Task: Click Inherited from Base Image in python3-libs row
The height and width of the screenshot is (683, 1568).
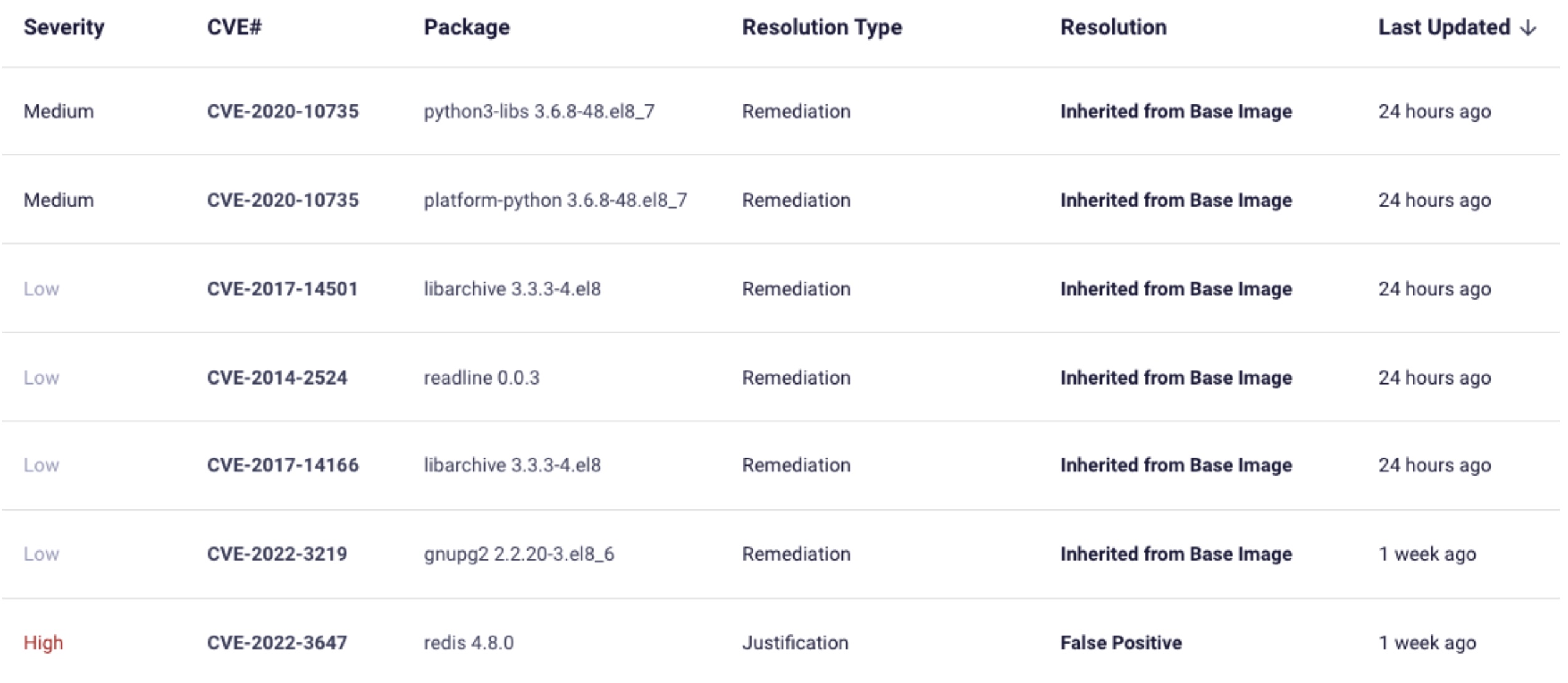Action: pyautogui.click(x=1177, y=111)
